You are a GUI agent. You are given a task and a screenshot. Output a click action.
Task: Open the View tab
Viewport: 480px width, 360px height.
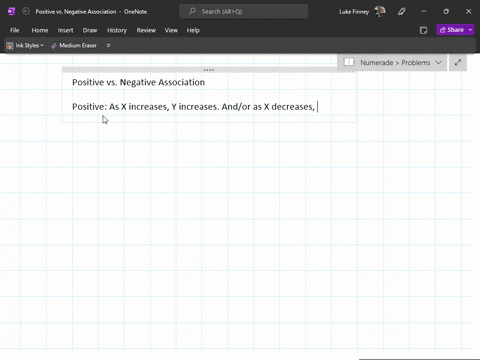pyautogui.click(x=171, y=30)
